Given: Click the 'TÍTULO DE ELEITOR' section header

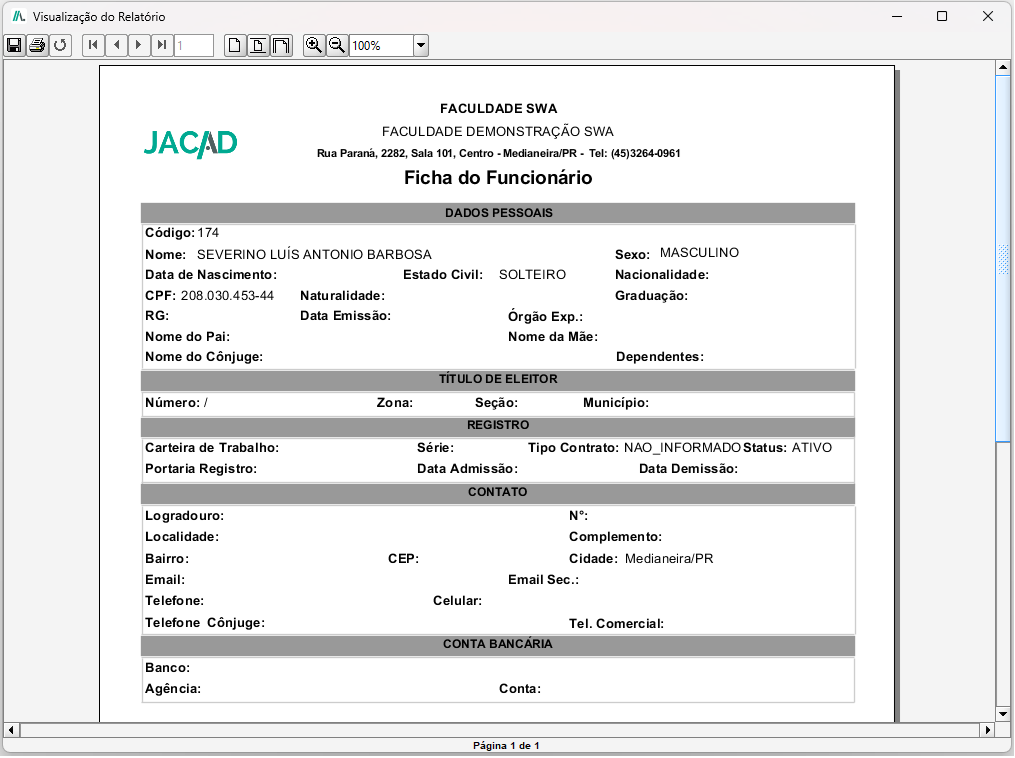Looking at the screenshot, I should coord(498,379).
